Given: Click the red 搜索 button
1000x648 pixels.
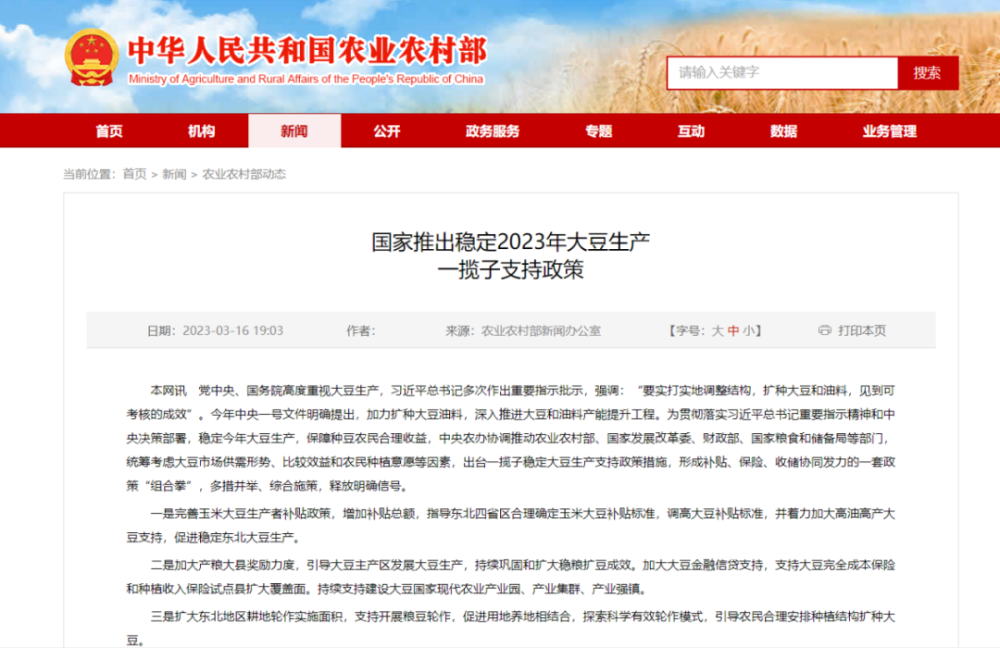Looking at the screenshot, I should [x=927, y=73].
